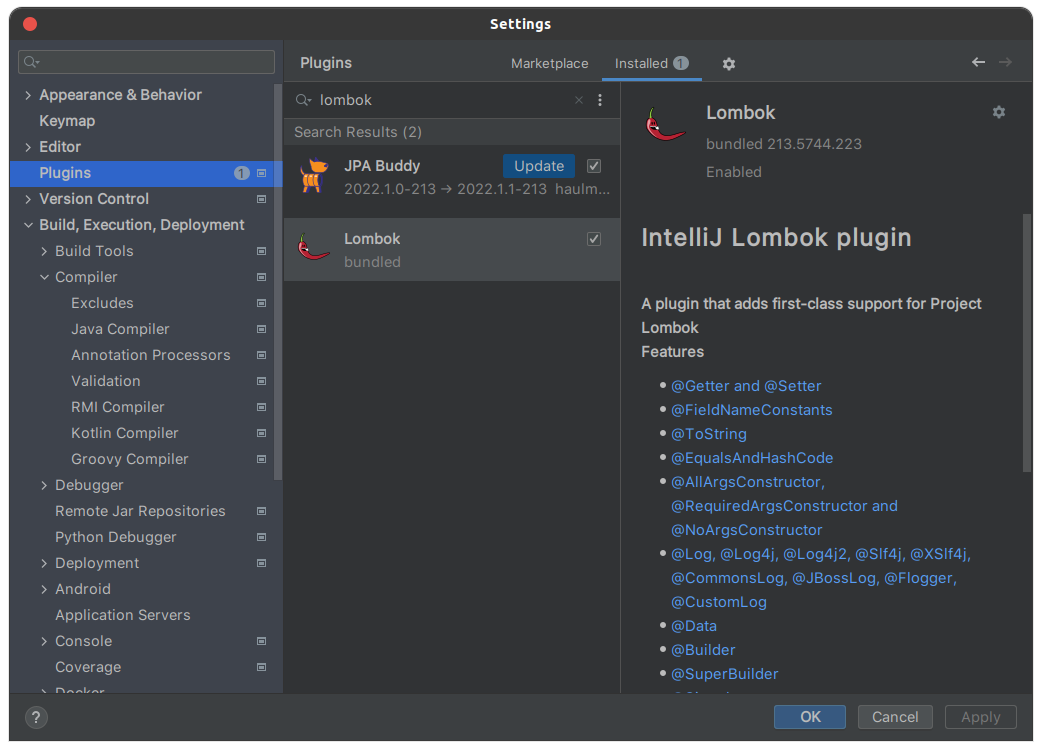The image size is (1042, 750).
Task: Switch to the Marketplace tab
Action: (x=550, y=64)
